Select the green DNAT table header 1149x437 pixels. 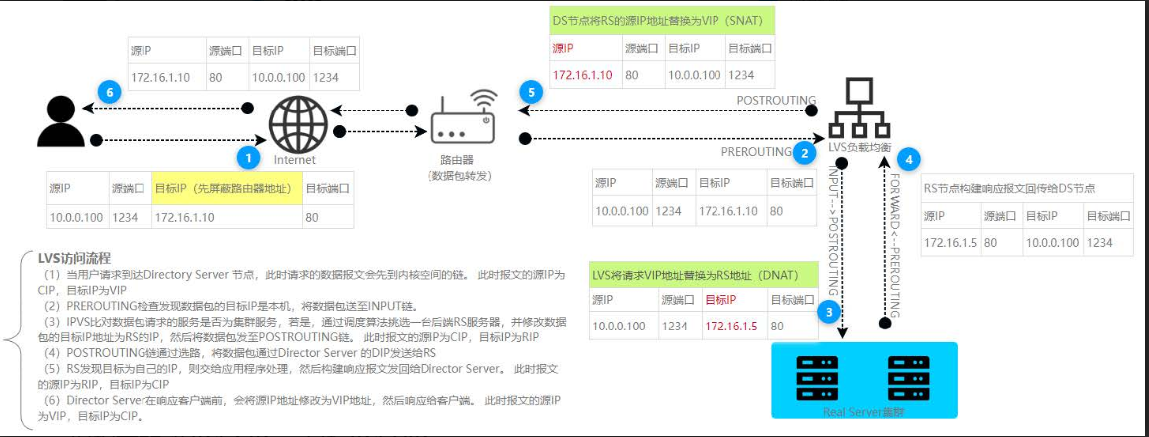[x=704, y=274]
